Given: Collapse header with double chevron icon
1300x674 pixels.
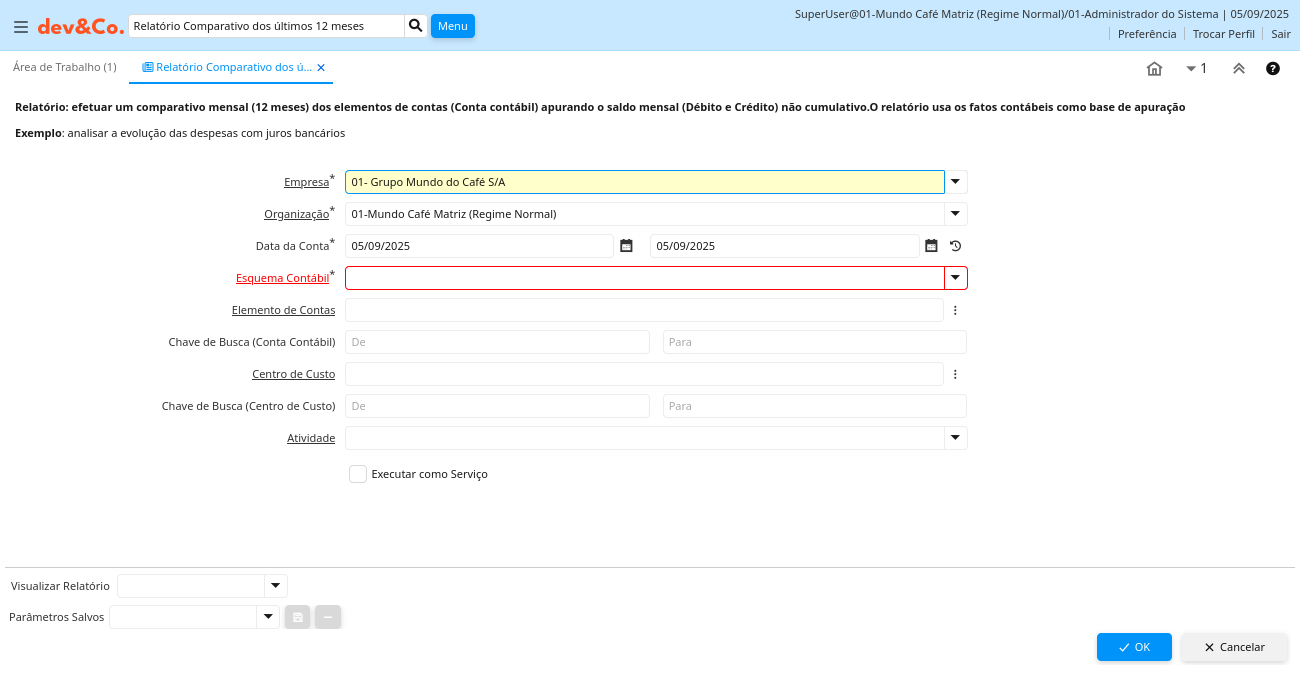Looking at the screenshot, I should [1238, 69].
